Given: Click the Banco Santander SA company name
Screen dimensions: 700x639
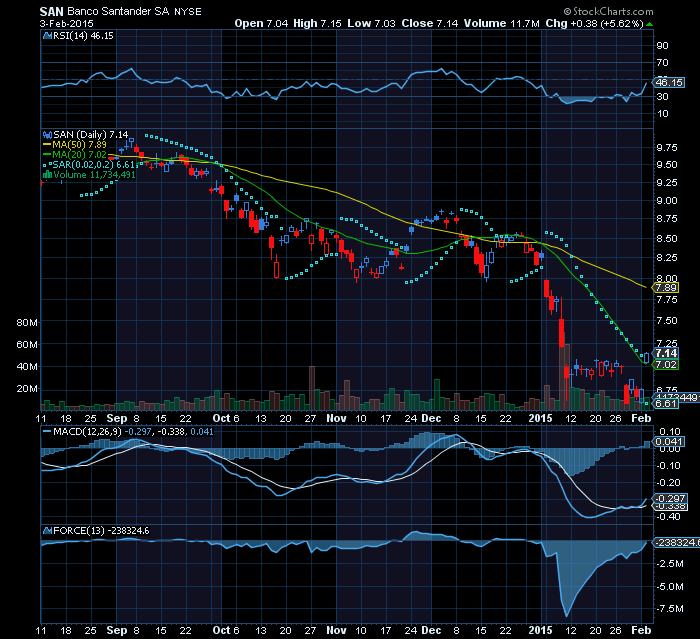Looking at the screenshot, I should 119,11.
